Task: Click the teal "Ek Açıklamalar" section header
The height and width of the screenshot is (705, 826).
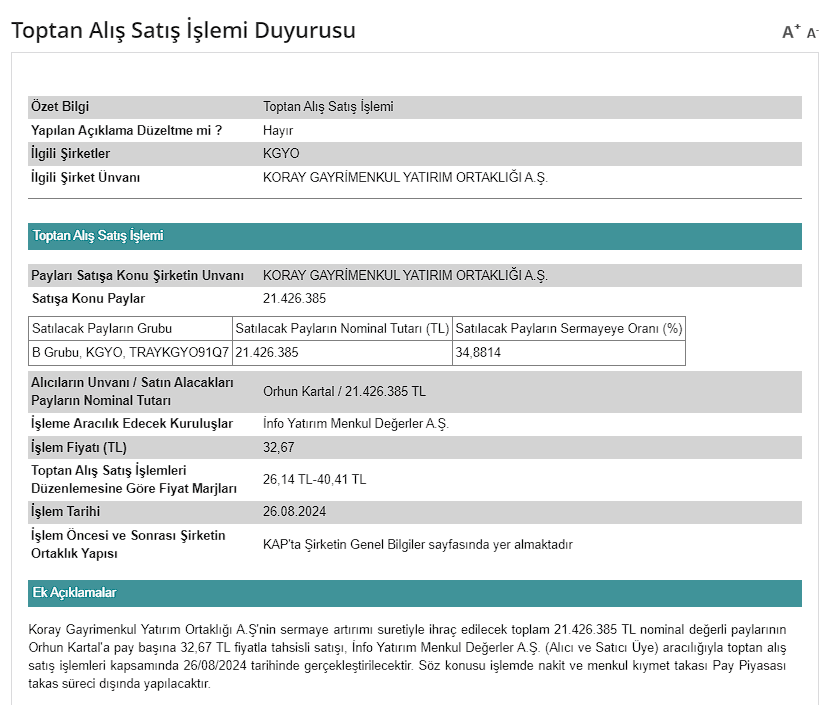Action: tap(415, 593)
